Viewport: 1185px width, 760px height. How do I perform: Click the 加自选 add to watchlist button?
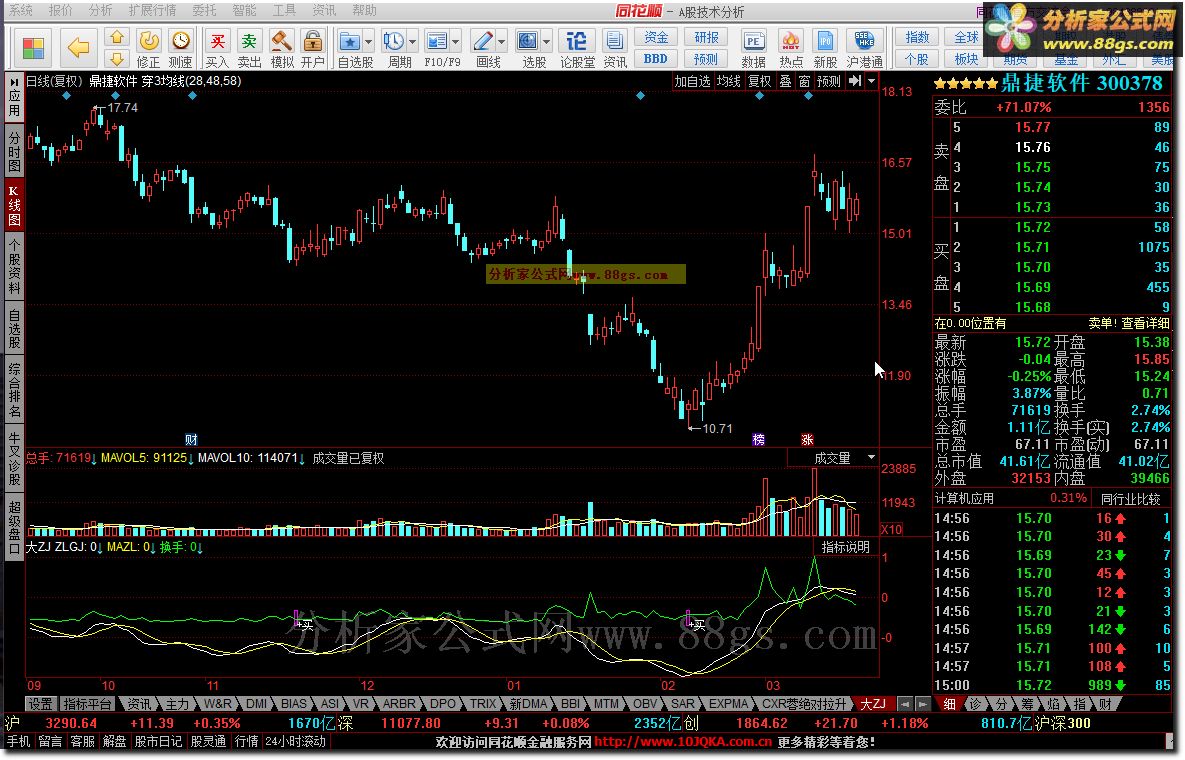click(692, 81)
